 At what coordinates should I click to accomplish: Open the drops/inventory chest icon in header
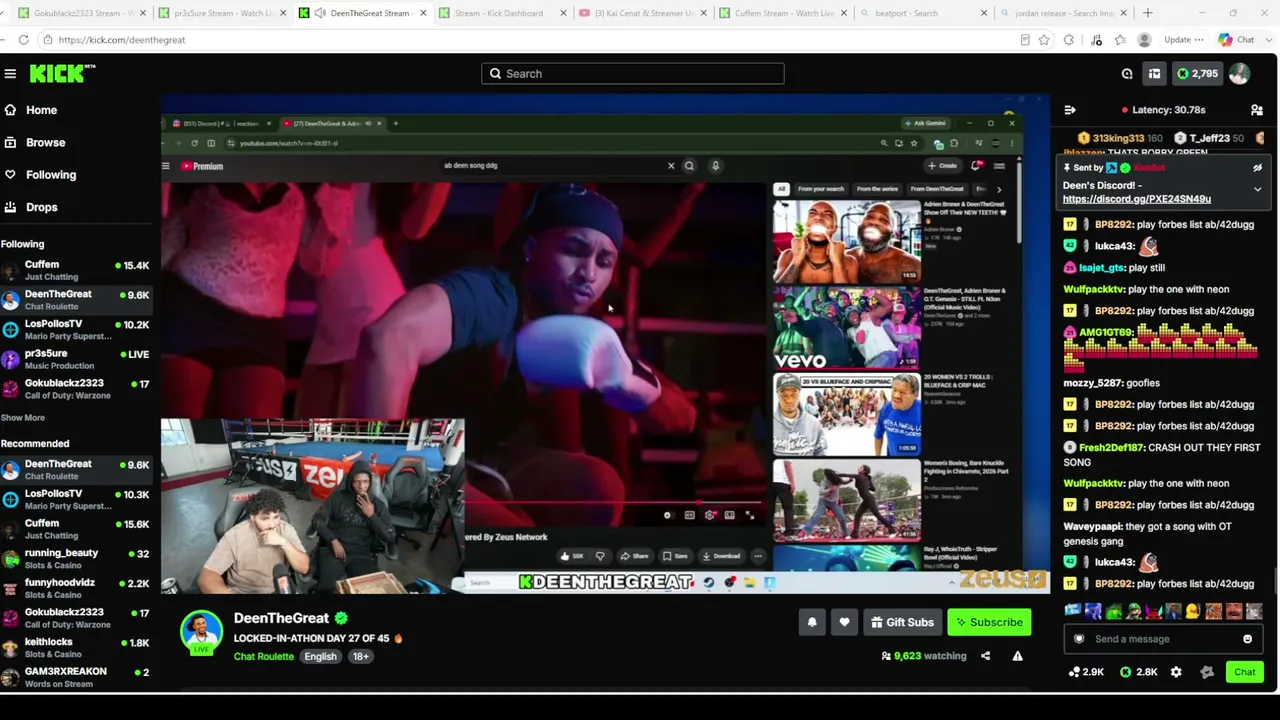1154,73
